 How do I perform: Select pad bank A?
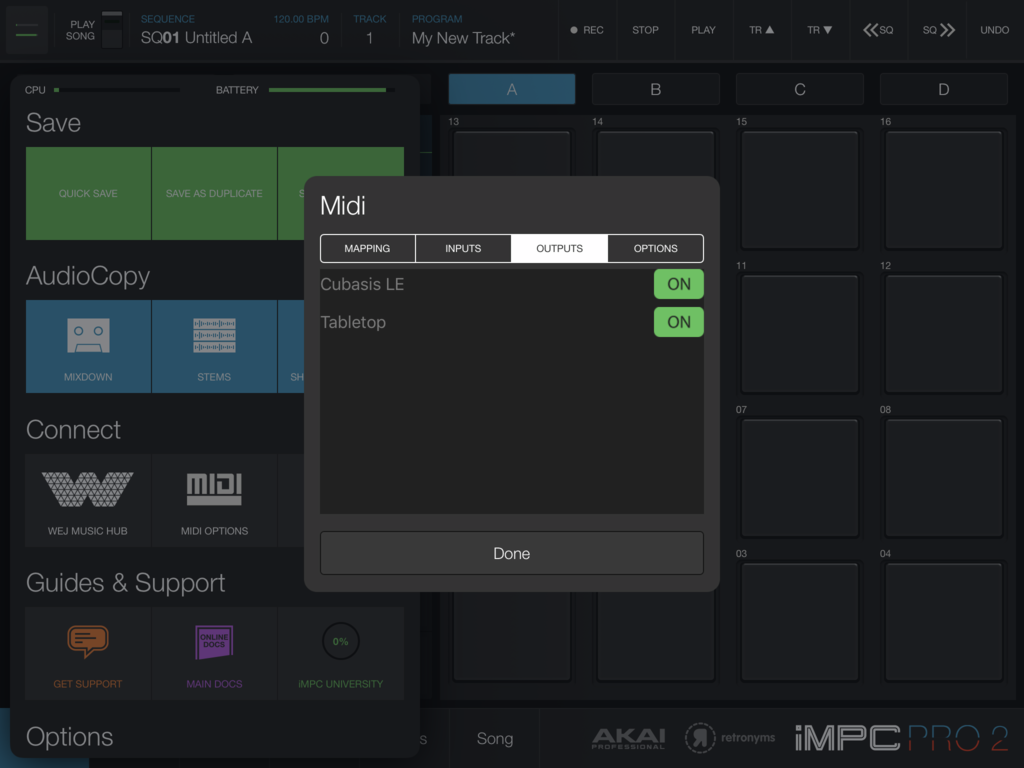(x=512, y=89)
